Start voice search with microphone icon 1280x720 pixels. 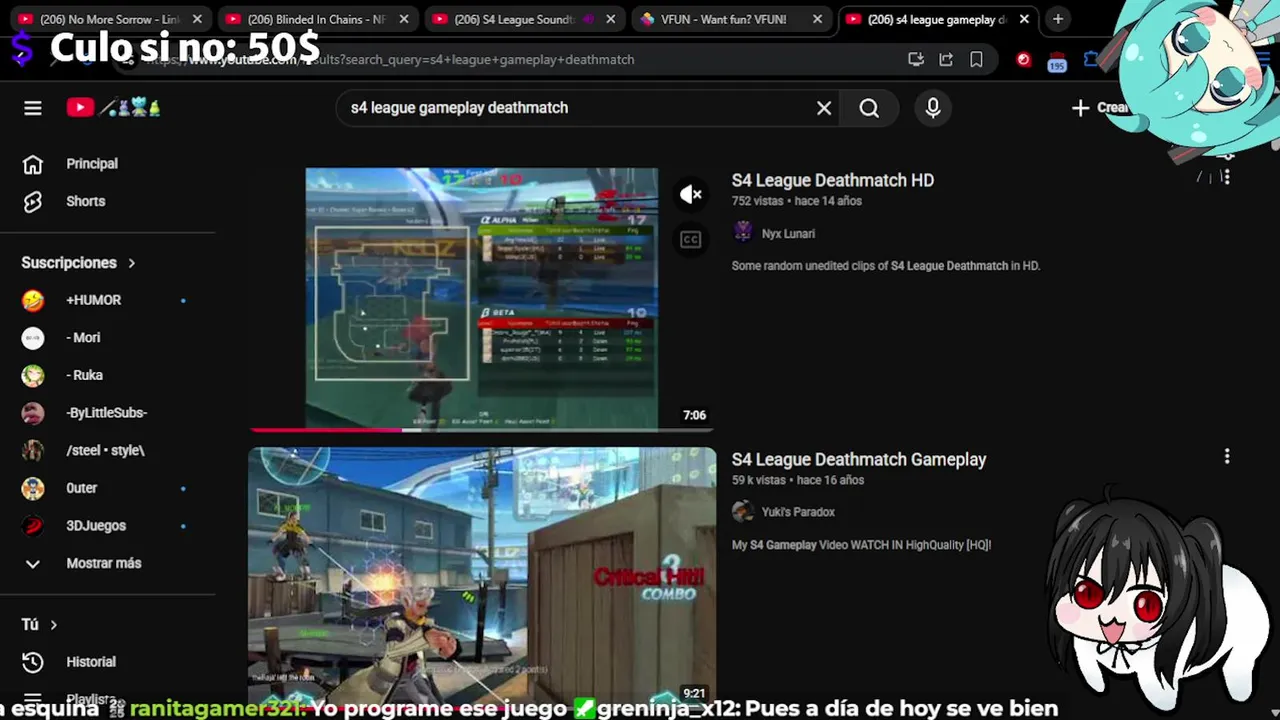(933, 108)
